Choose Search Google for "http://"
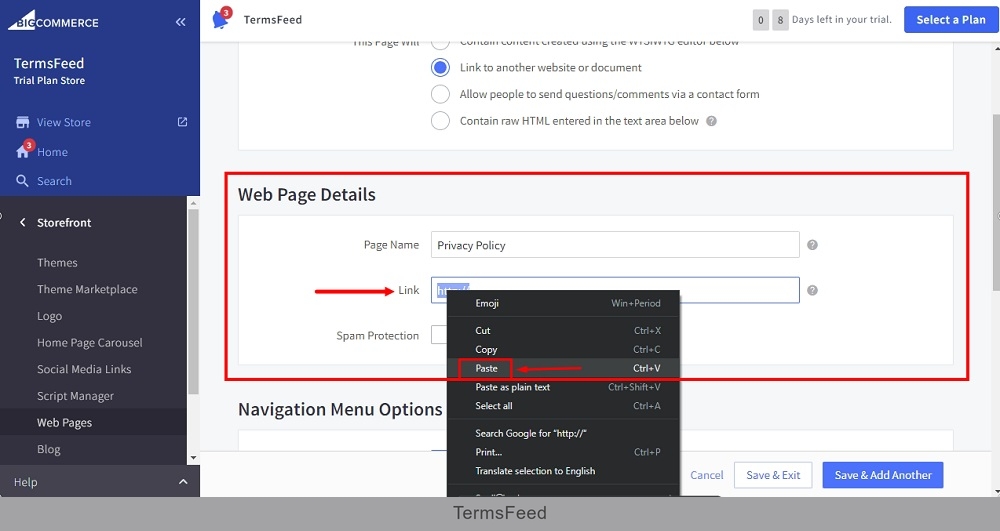 [x=564, y=433]
